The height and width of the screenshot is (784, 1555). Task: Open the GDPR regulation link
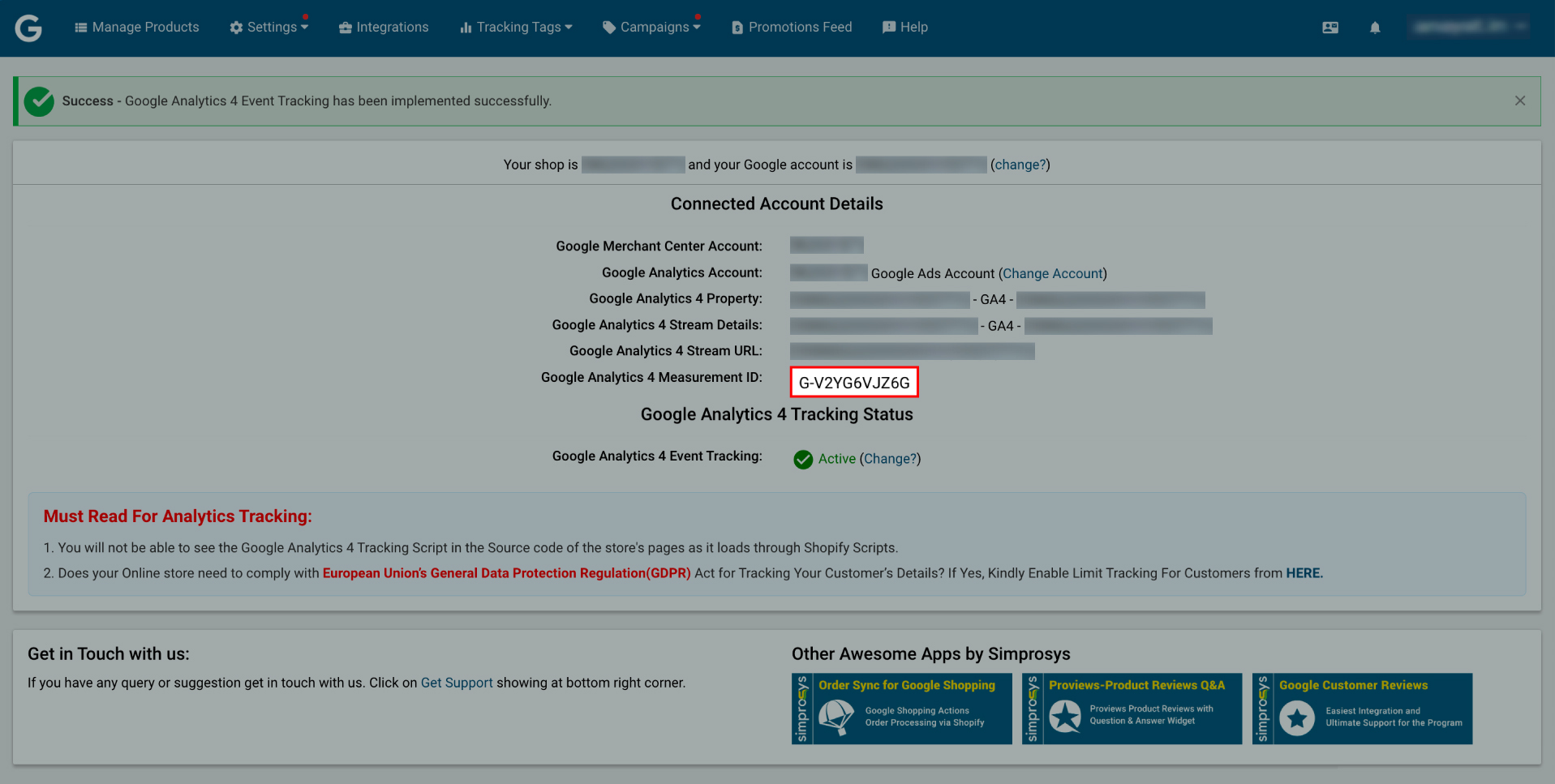tap(507, 573)
